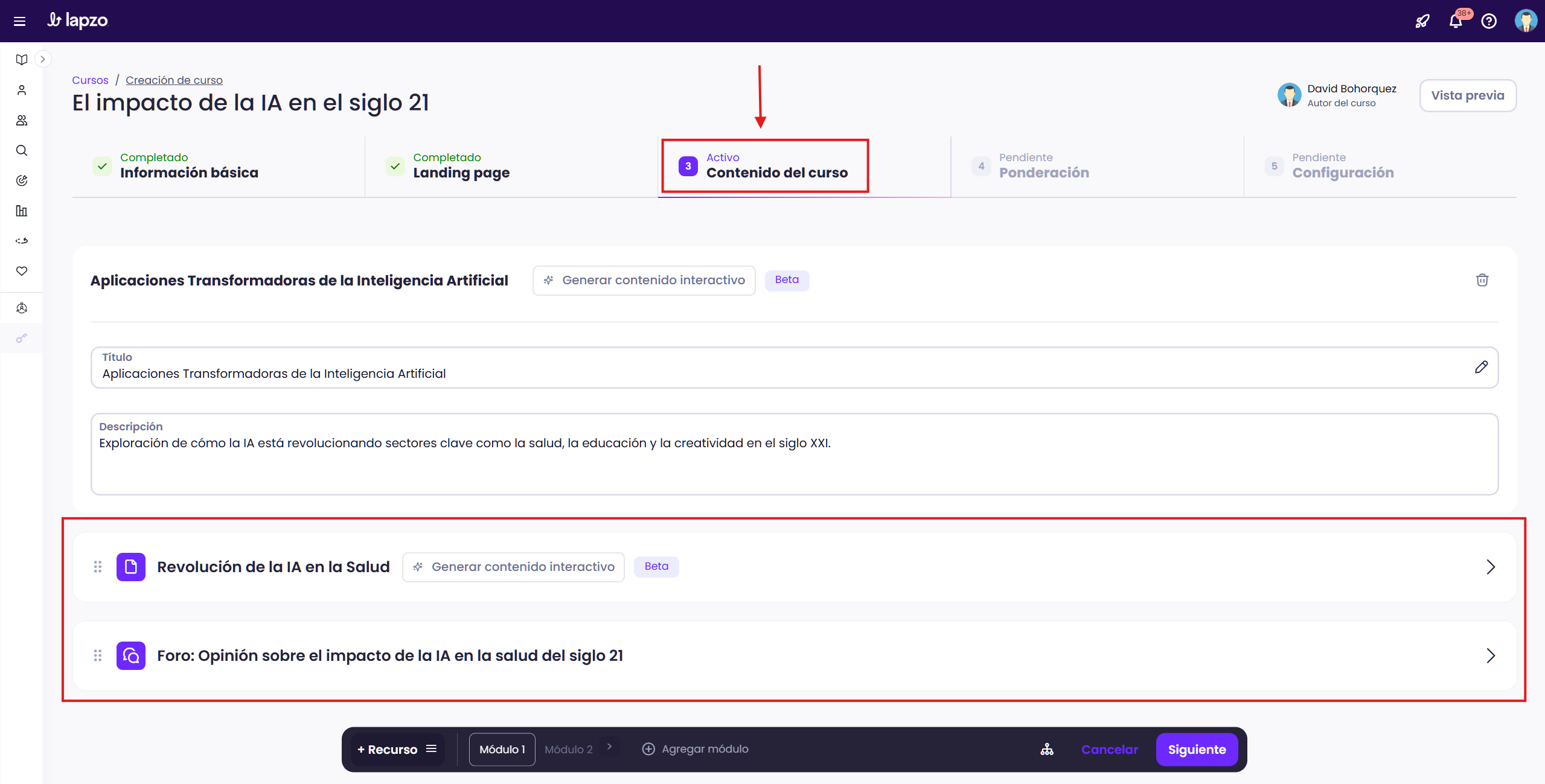The image size is (1545, 784).
Task: Open the bar chart reports sidebar icon
Action: coord(22,211)
